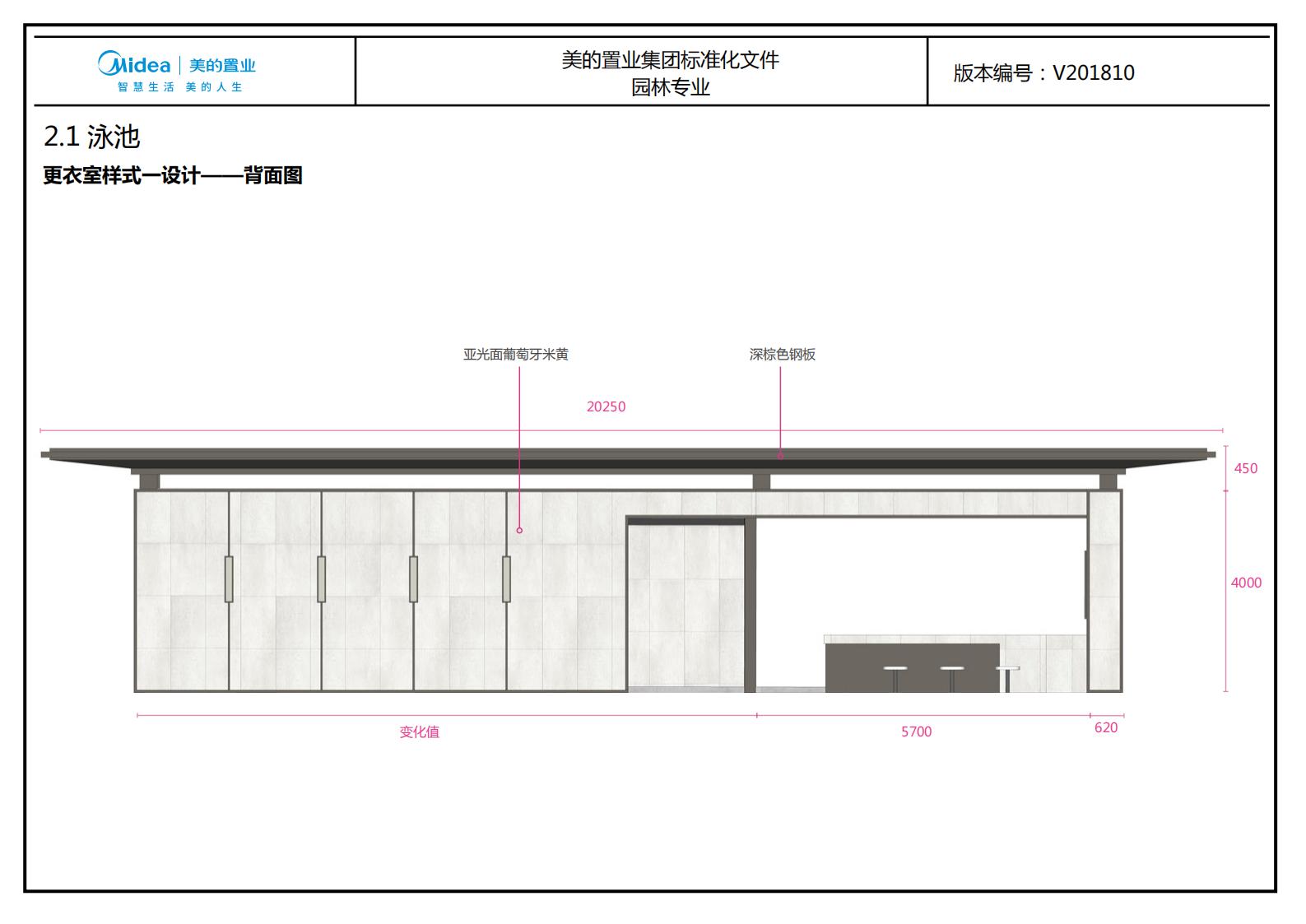Click the recessed door panel in the elevation
1306x924 pixels.
coord(686,603)
